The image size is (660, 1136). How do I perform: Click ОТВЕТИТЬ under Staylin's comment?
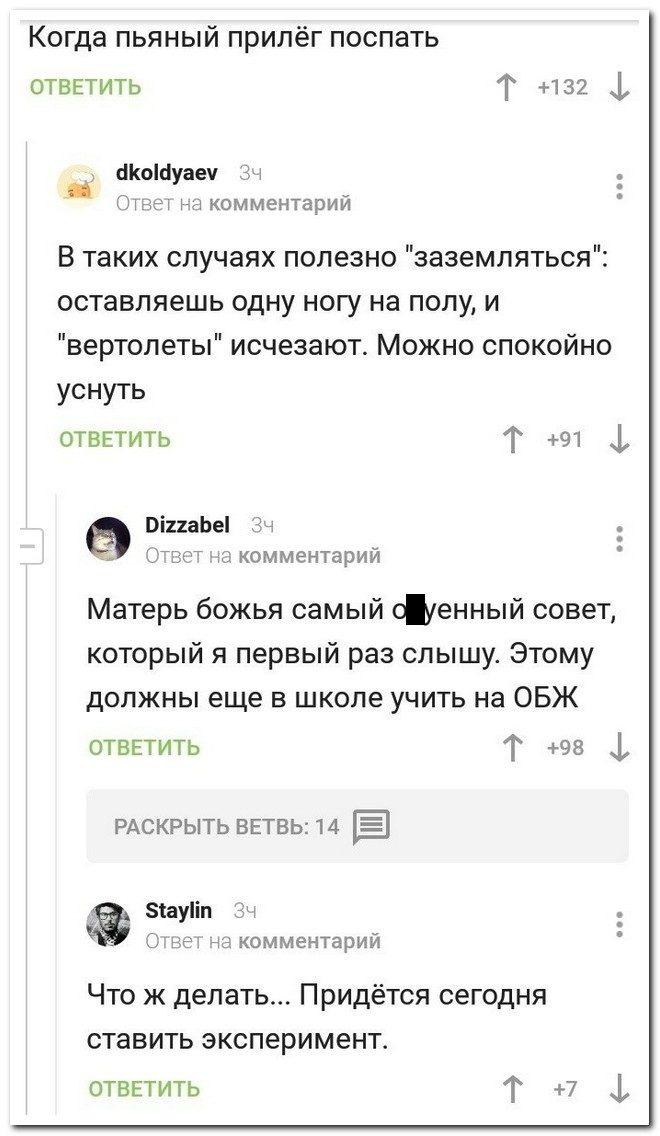pos(144,1089)
